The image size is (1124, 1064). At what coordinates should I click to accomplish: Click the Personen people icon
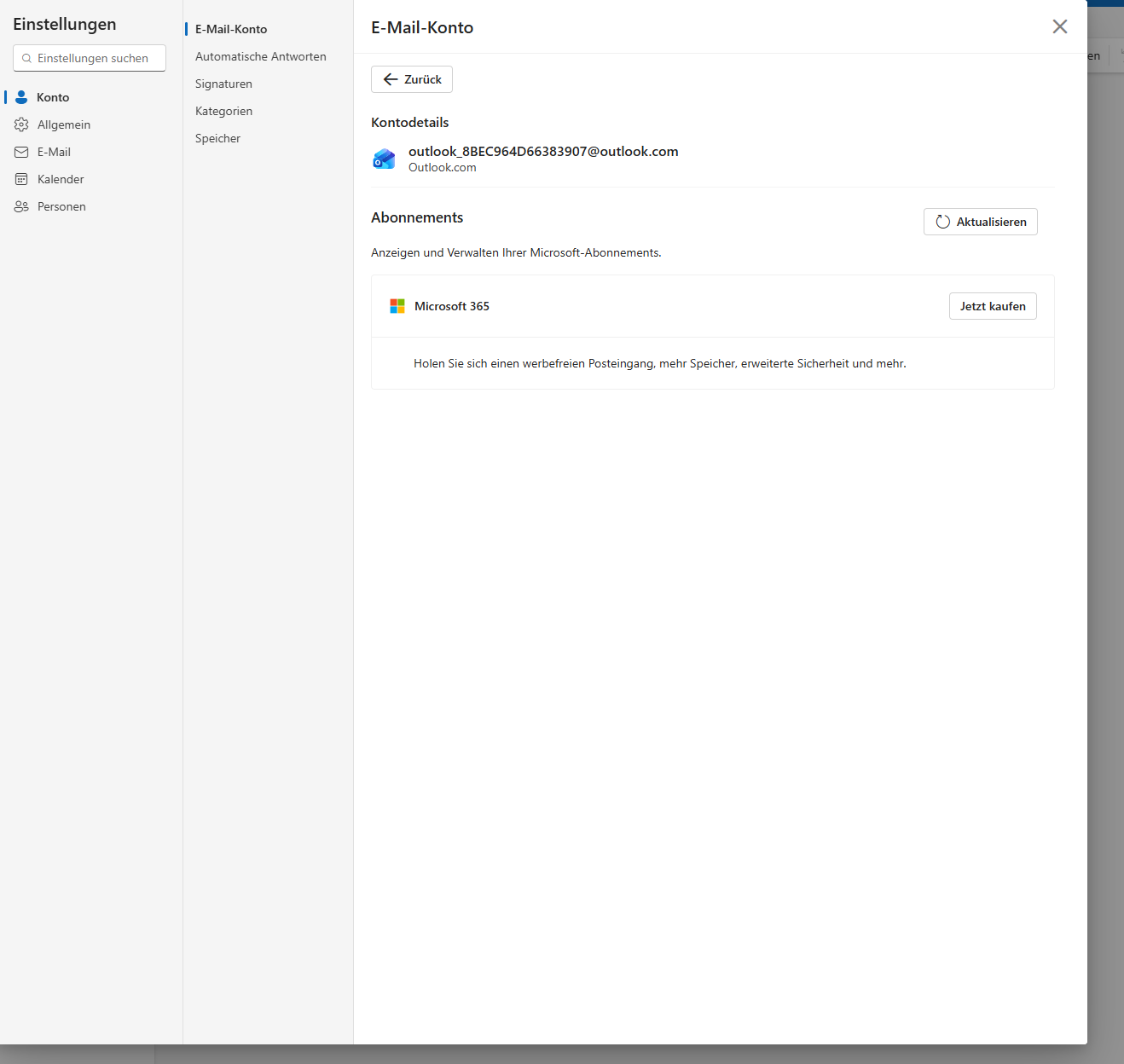pyautogui.click(x=21, y=206)
